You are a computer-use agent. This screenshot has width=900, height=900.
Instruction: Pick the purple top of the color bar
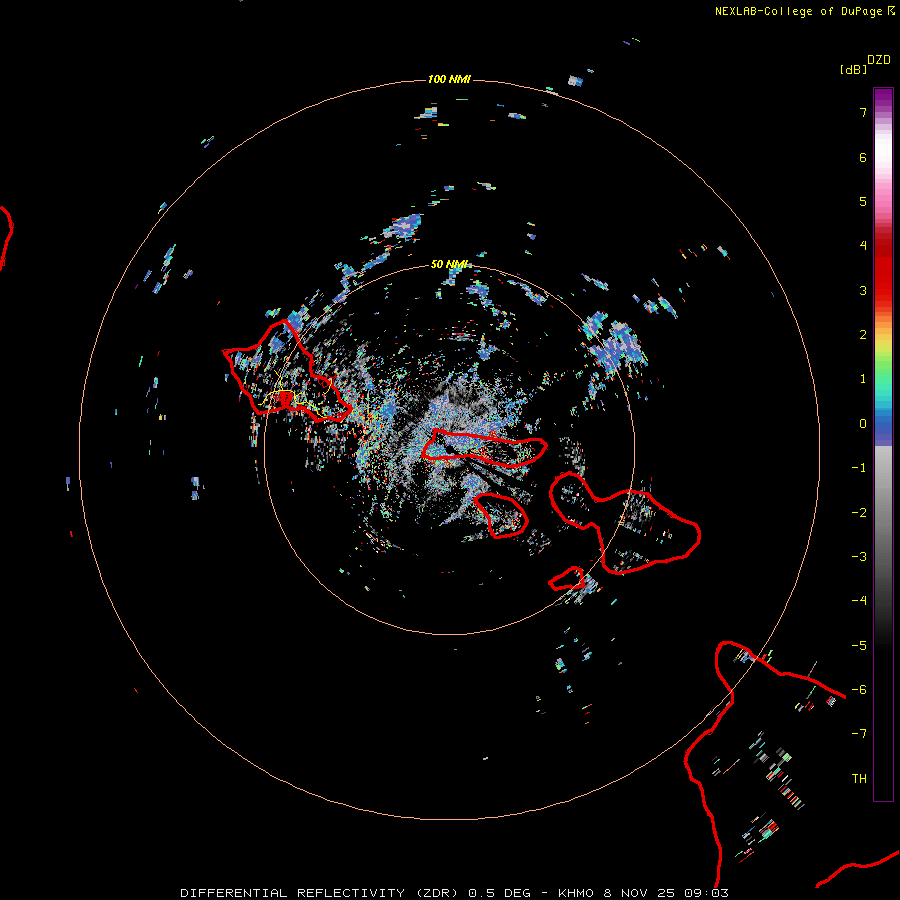tap(883, 99)
